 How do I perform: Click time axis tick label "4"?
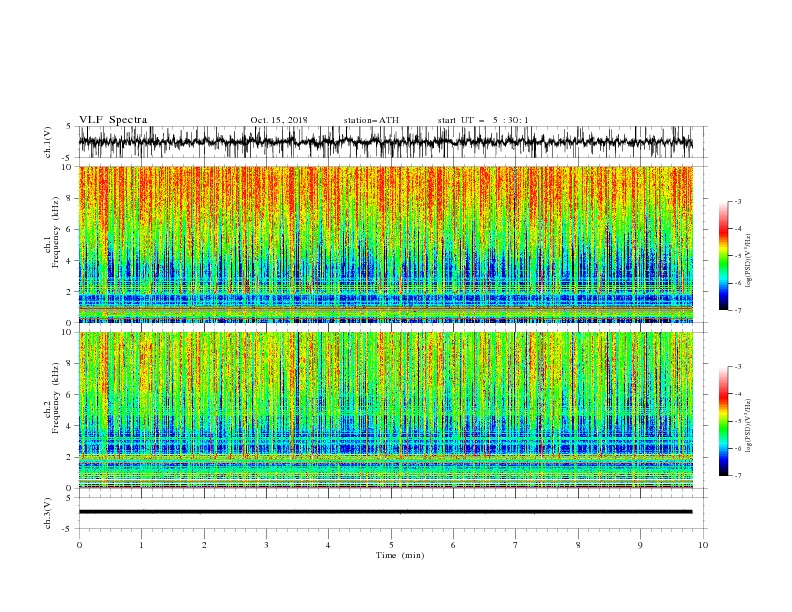click(x=329, y=545)
